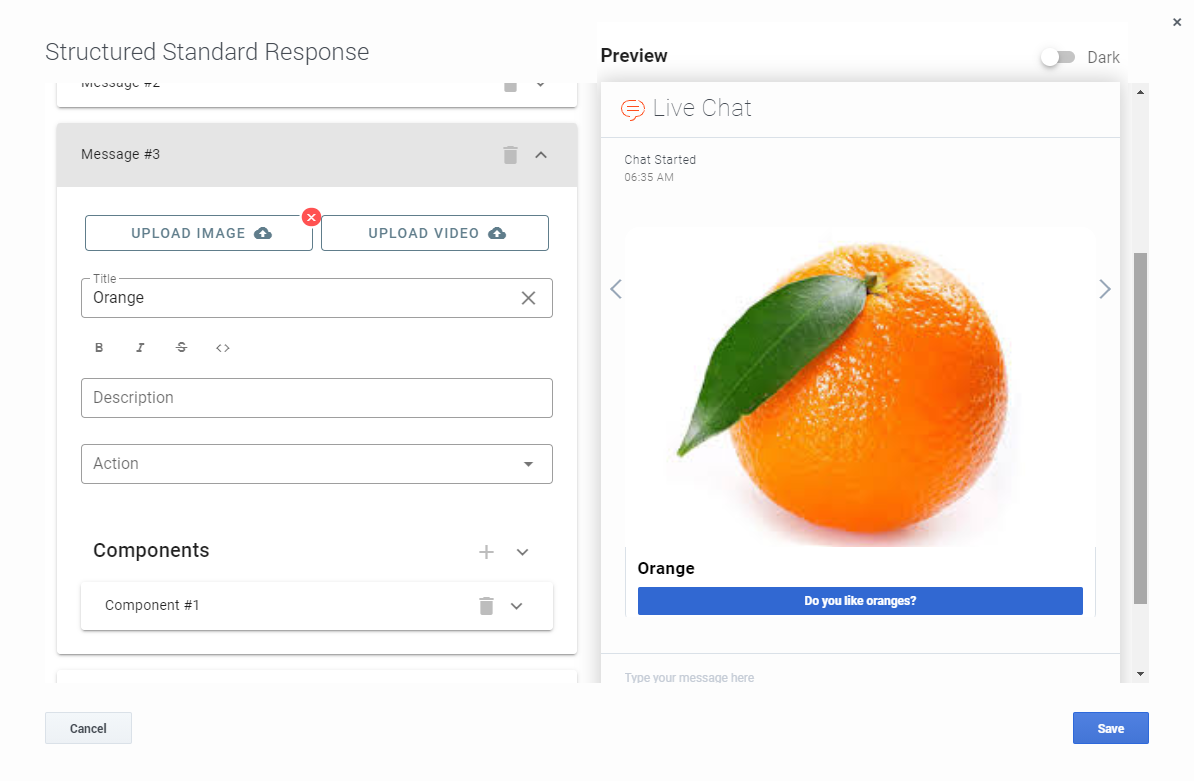
Task: Apply italic formatting to description
Action: [x=140, y=348]
